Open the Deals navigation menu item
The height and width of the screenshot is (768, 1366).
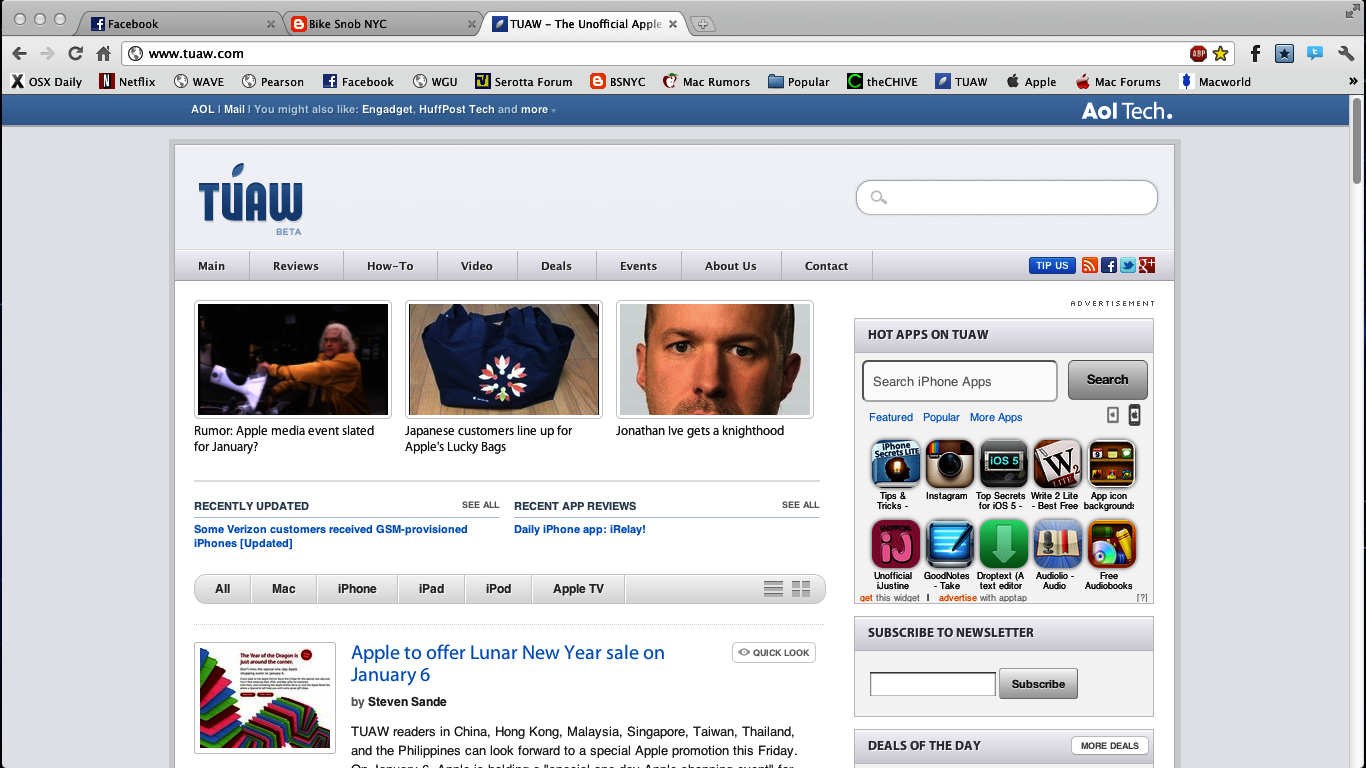[557, 266]
